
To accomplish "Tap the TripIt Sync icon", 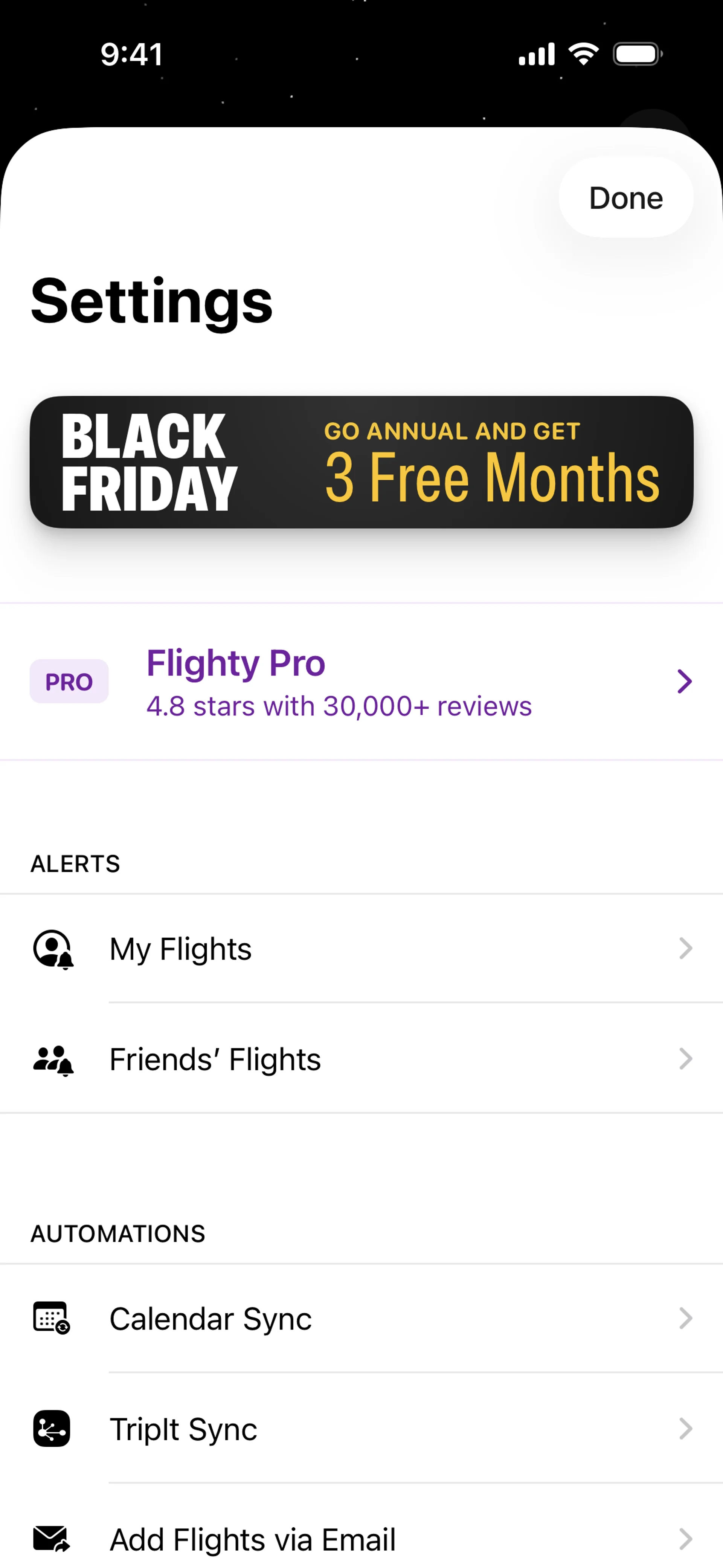I will click(52, 1429).
